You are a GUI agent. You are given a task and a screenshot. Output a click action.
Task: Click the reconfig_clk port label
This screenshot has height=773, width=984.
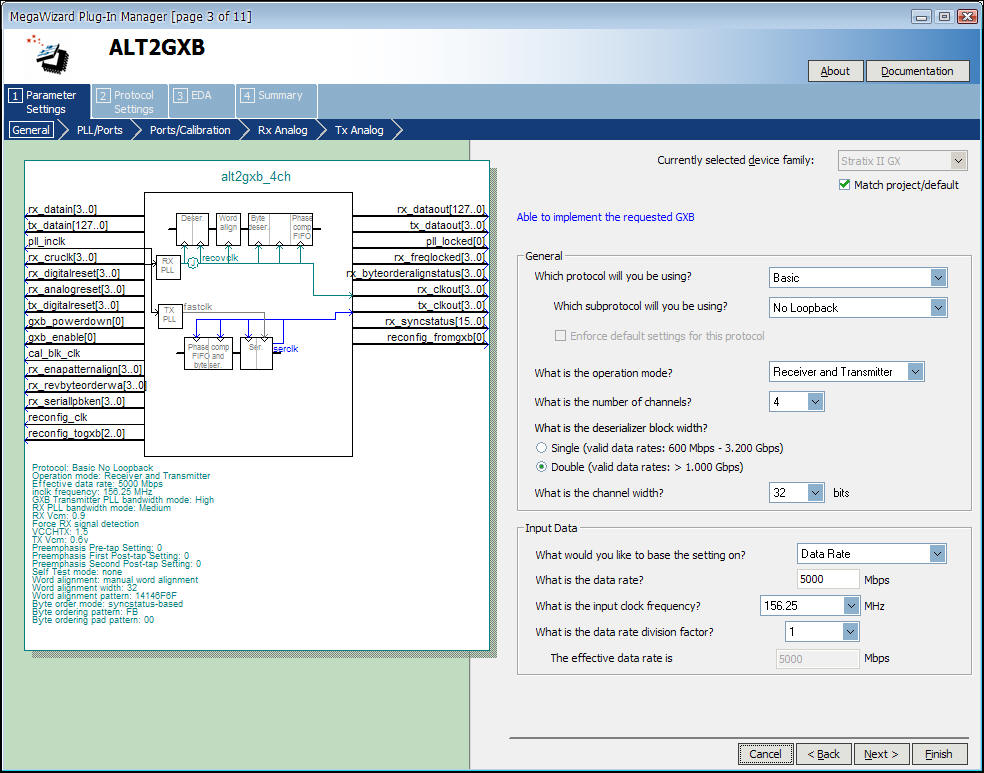[x=58, y=417]
